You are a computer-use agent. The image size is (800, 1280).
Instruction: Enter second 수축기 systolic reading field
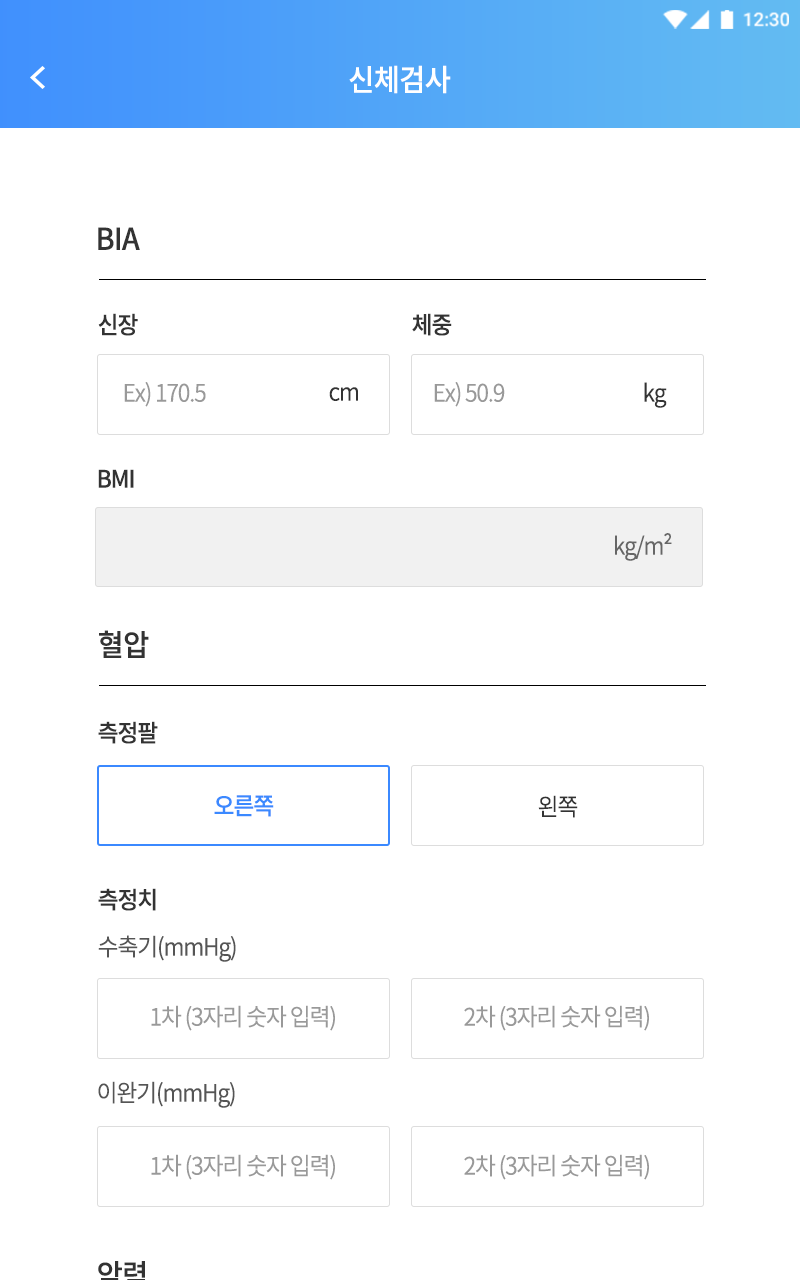[557, 1018]
